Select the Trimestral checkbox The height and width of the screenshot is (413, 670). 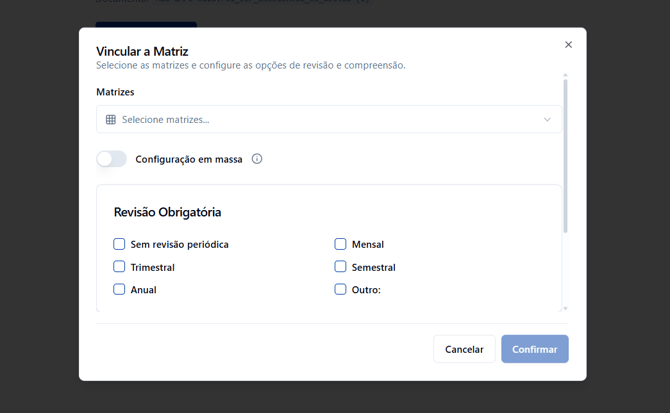pos(119,267)
